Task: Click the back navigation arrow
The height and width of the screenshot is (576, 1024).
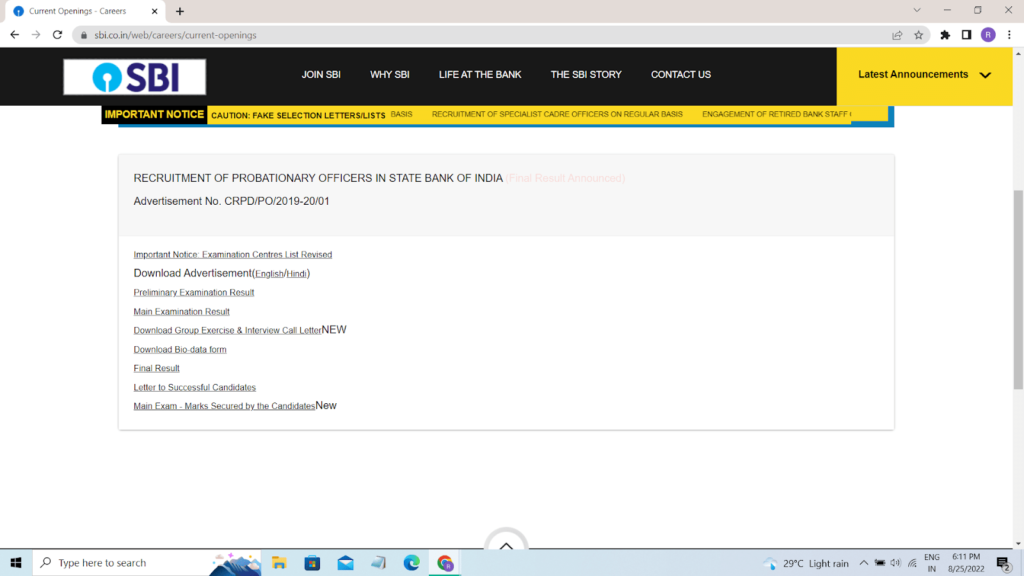Action: point(14,35)
